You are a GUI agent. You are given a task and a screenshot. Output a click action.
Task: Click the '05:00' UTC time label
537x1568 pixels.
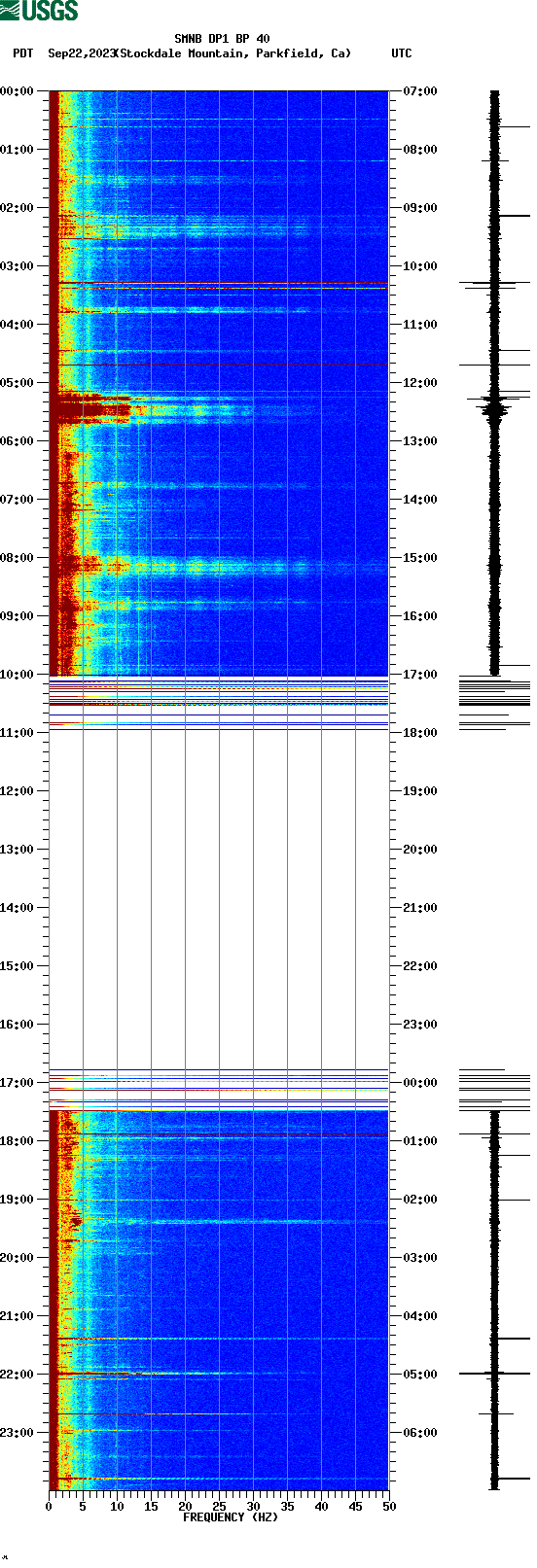point(420,1375)
